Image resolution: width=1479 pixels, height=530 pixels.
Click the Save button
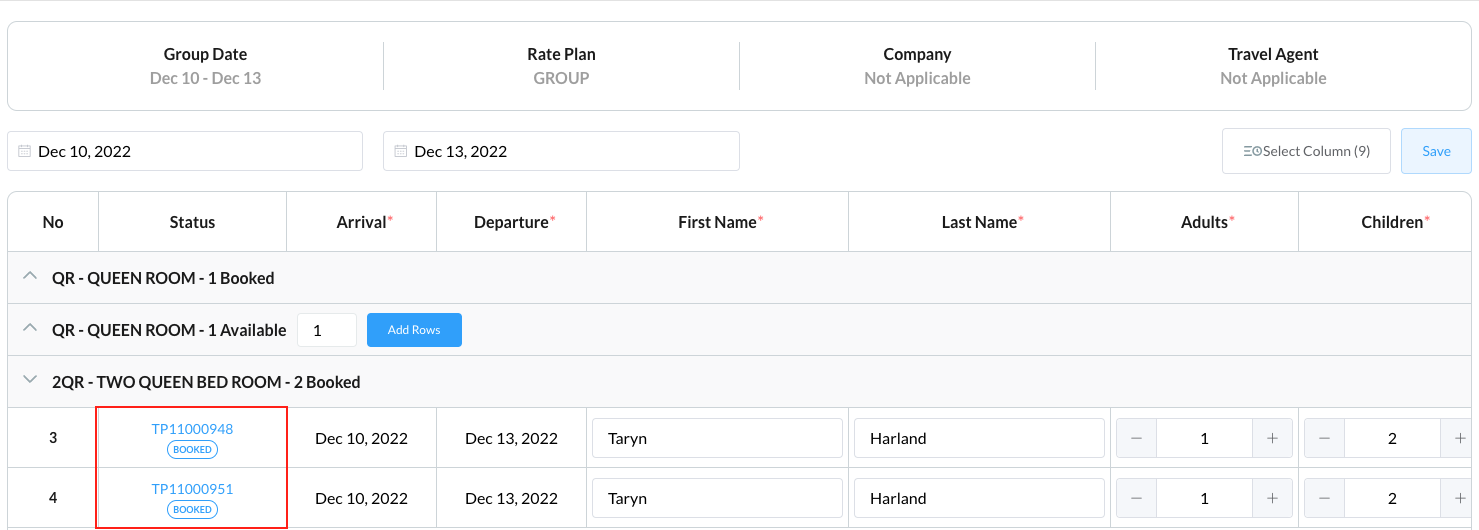(1436, 151)
